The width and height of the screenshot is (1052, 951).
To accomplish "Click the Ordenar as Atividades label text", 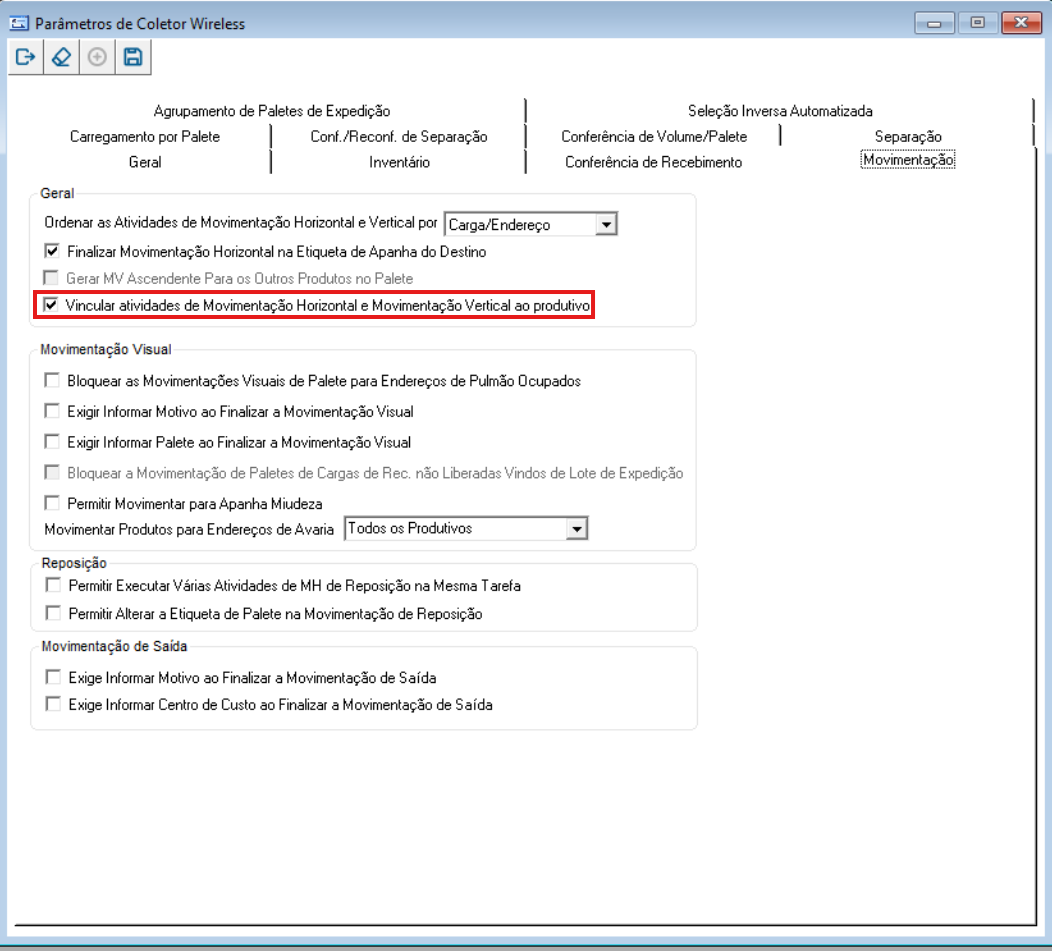I will (241, 222).
